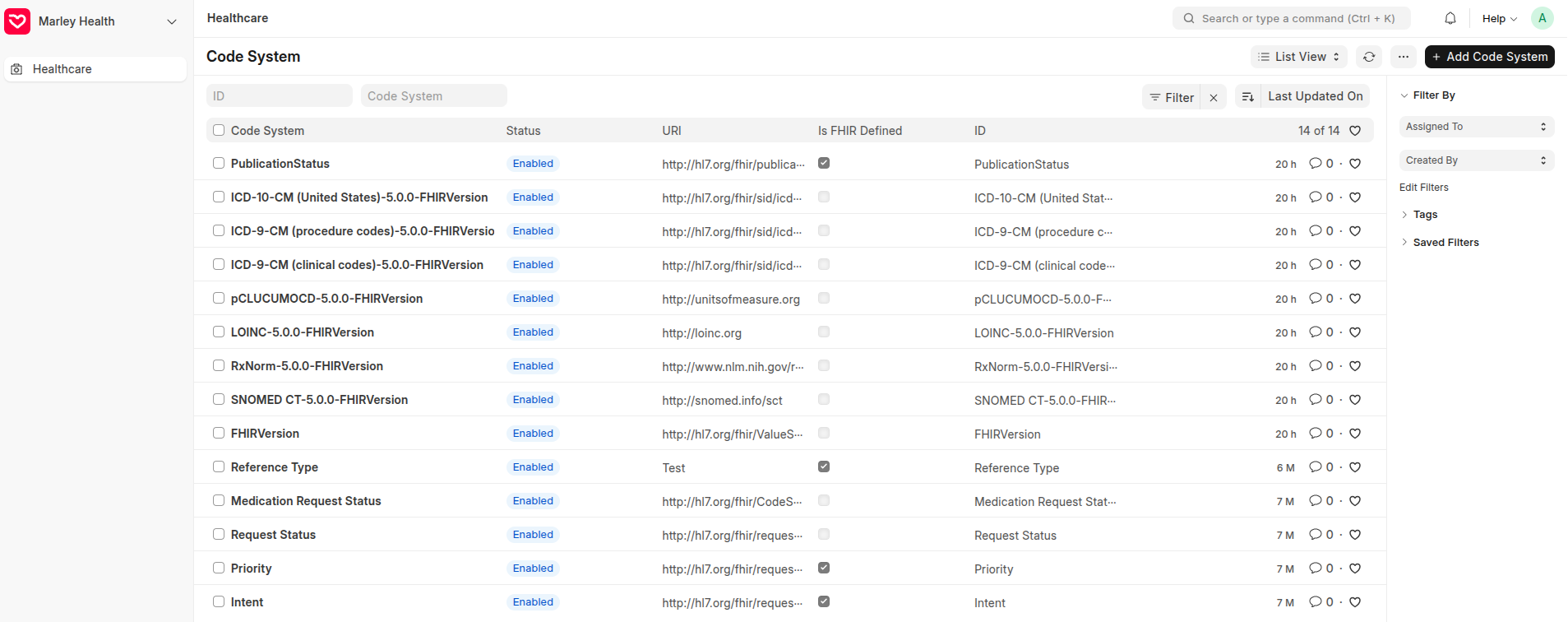1568x622 pixels.
Task: Click the 14 of 14 count
Action: click(x=1319, y=131)
